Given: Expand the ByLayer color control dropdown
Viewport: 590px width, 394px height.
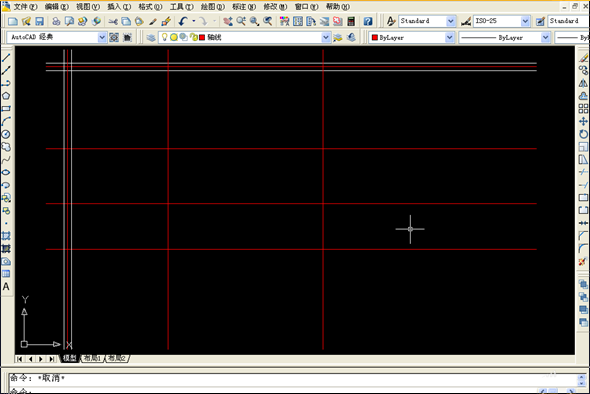Looking at the screenshot, I should click(x=449, y=37).
